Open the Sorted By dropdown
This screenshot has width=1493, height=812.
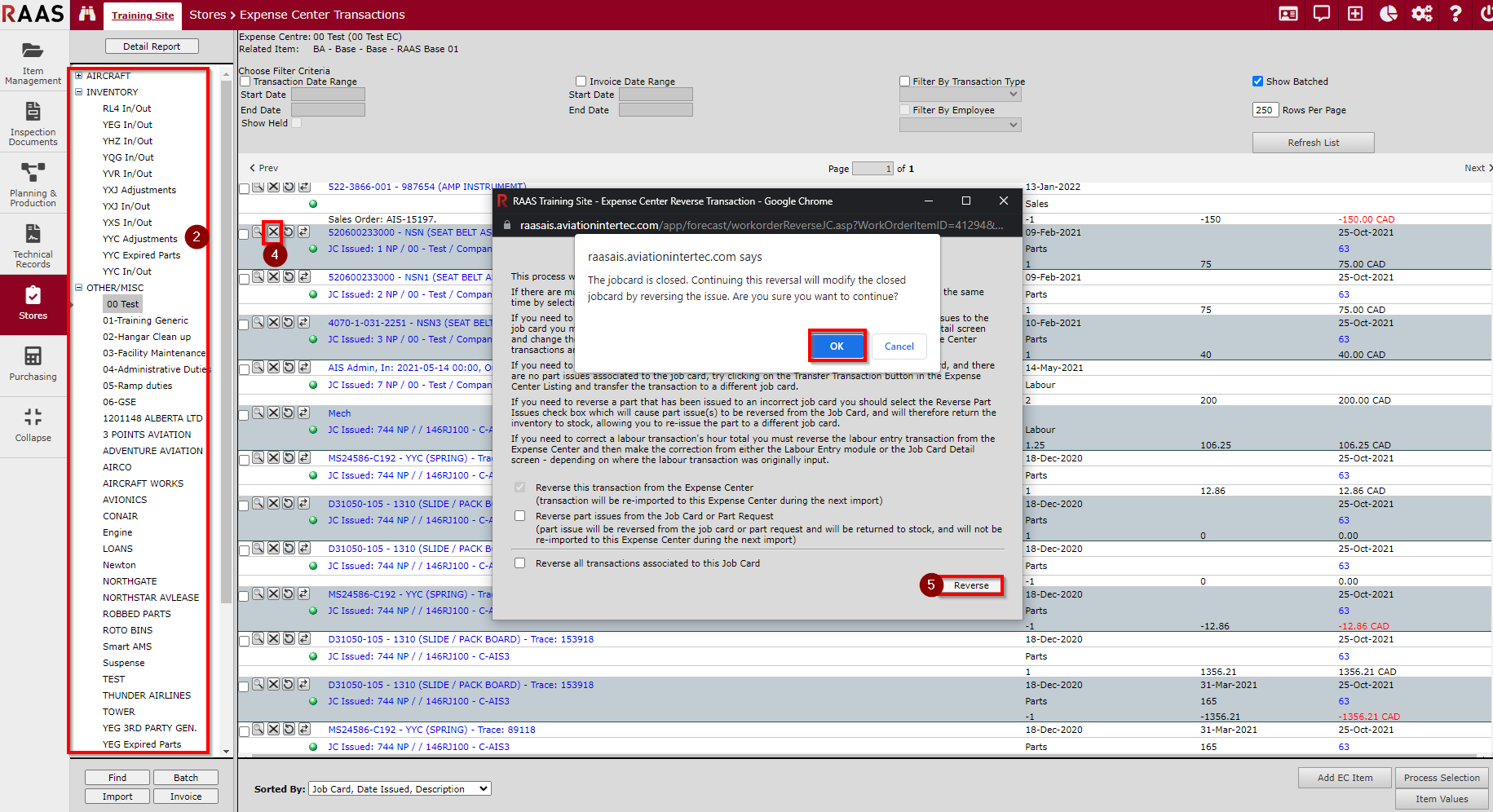[400, 789]
